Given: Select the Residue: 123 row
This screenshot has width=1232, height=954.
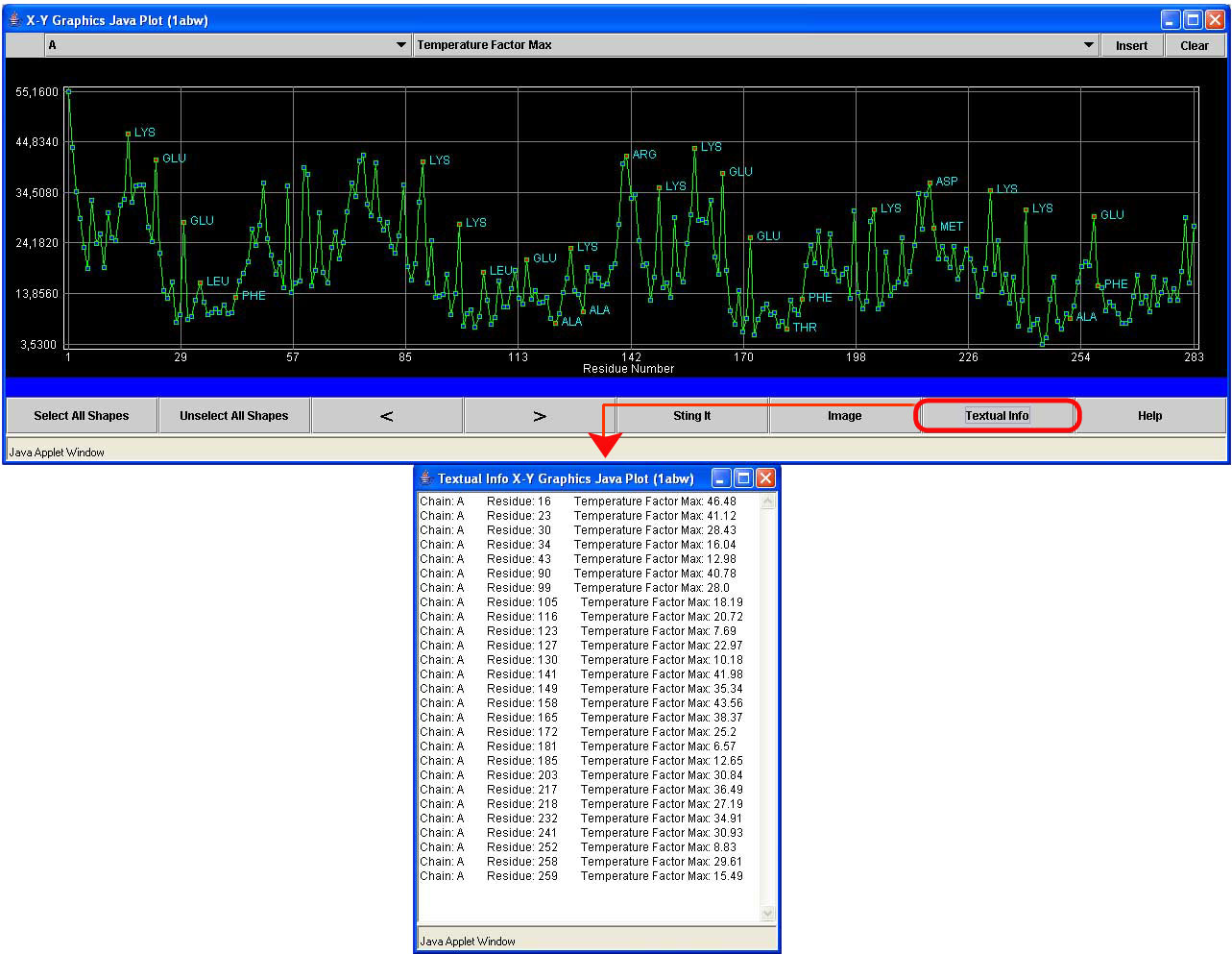Looking at the screenshot, I should point(578,631).
